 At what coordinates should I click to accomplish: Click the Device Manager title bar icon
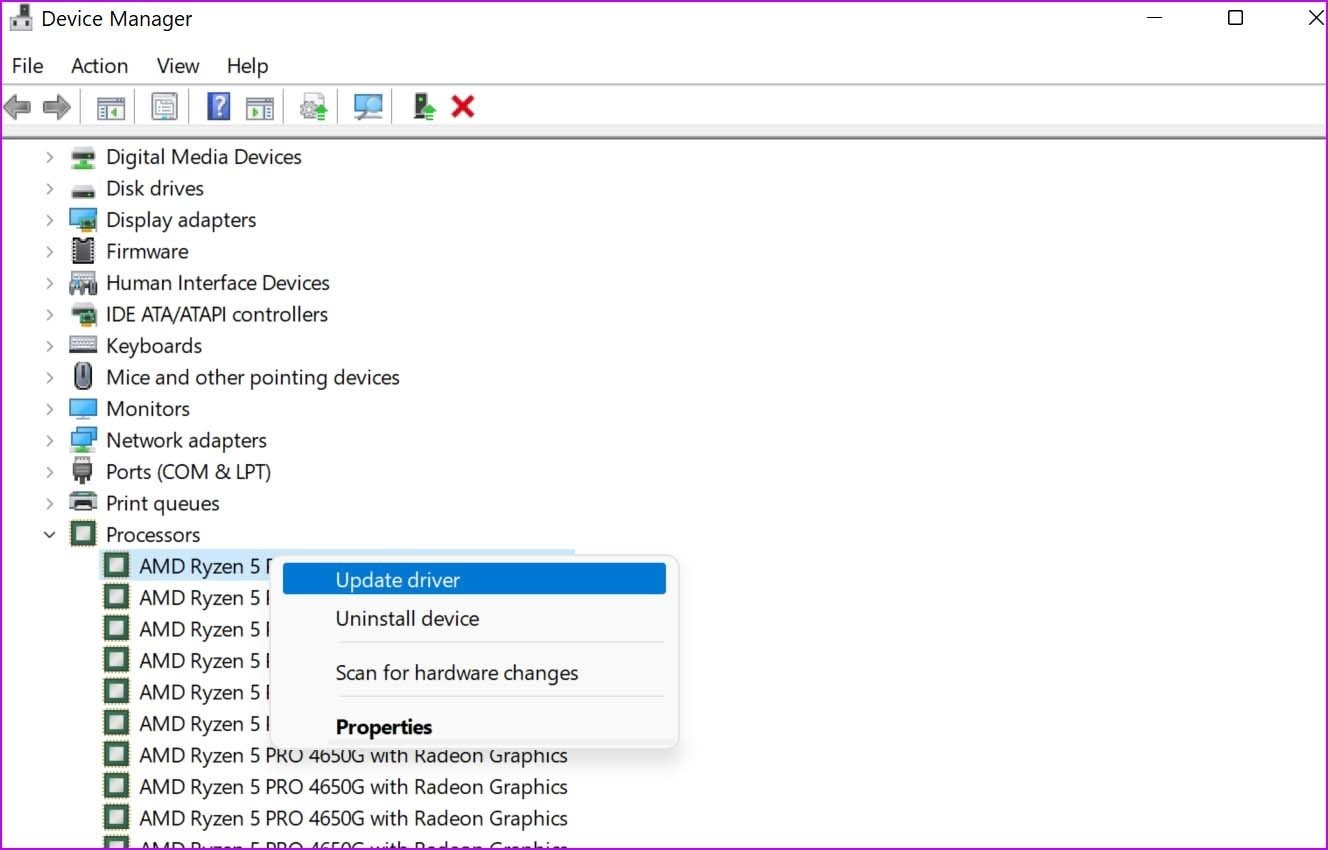[x=20, y=18]
